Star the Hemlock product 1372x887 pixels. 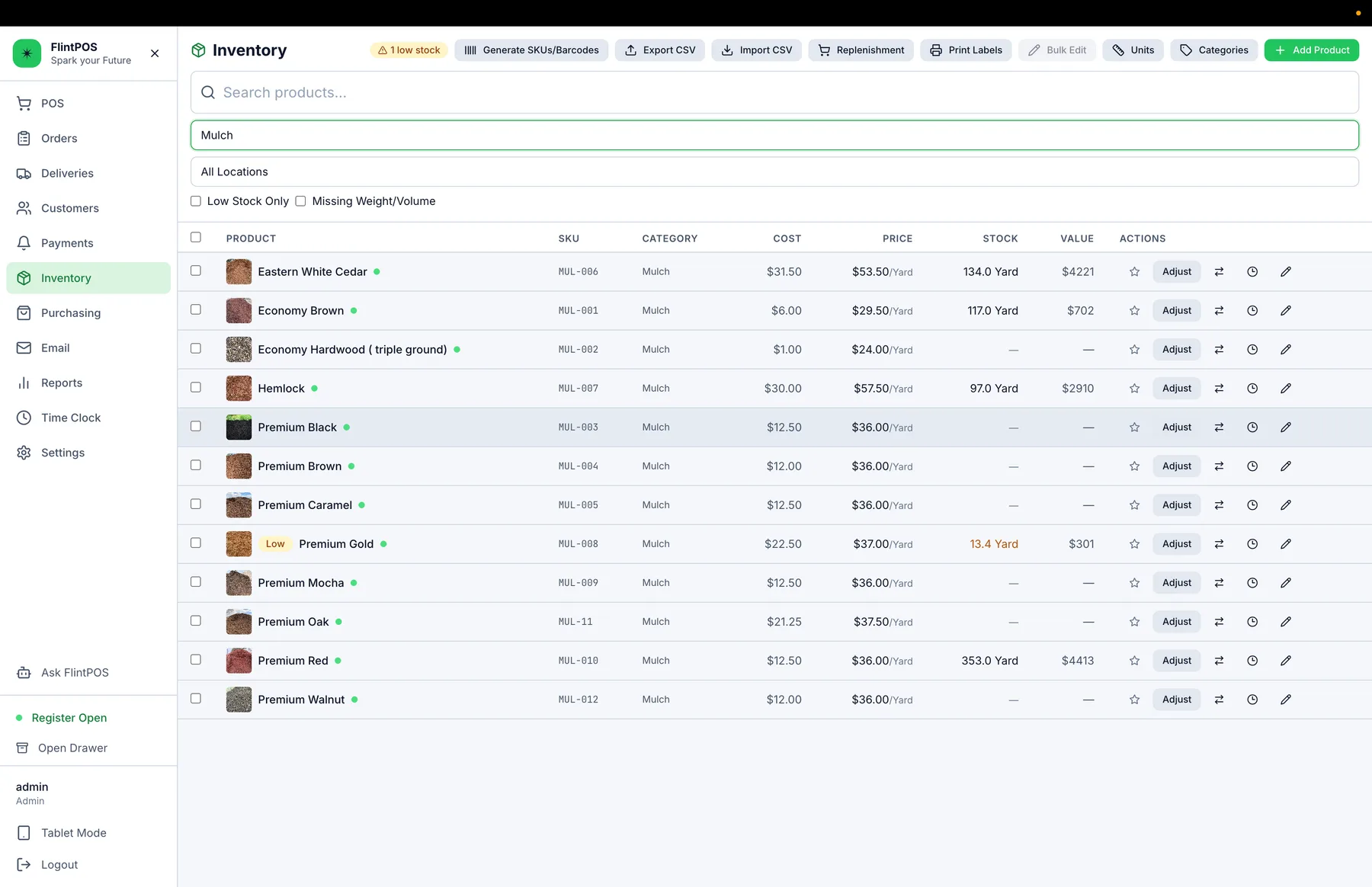(1134, 389)
